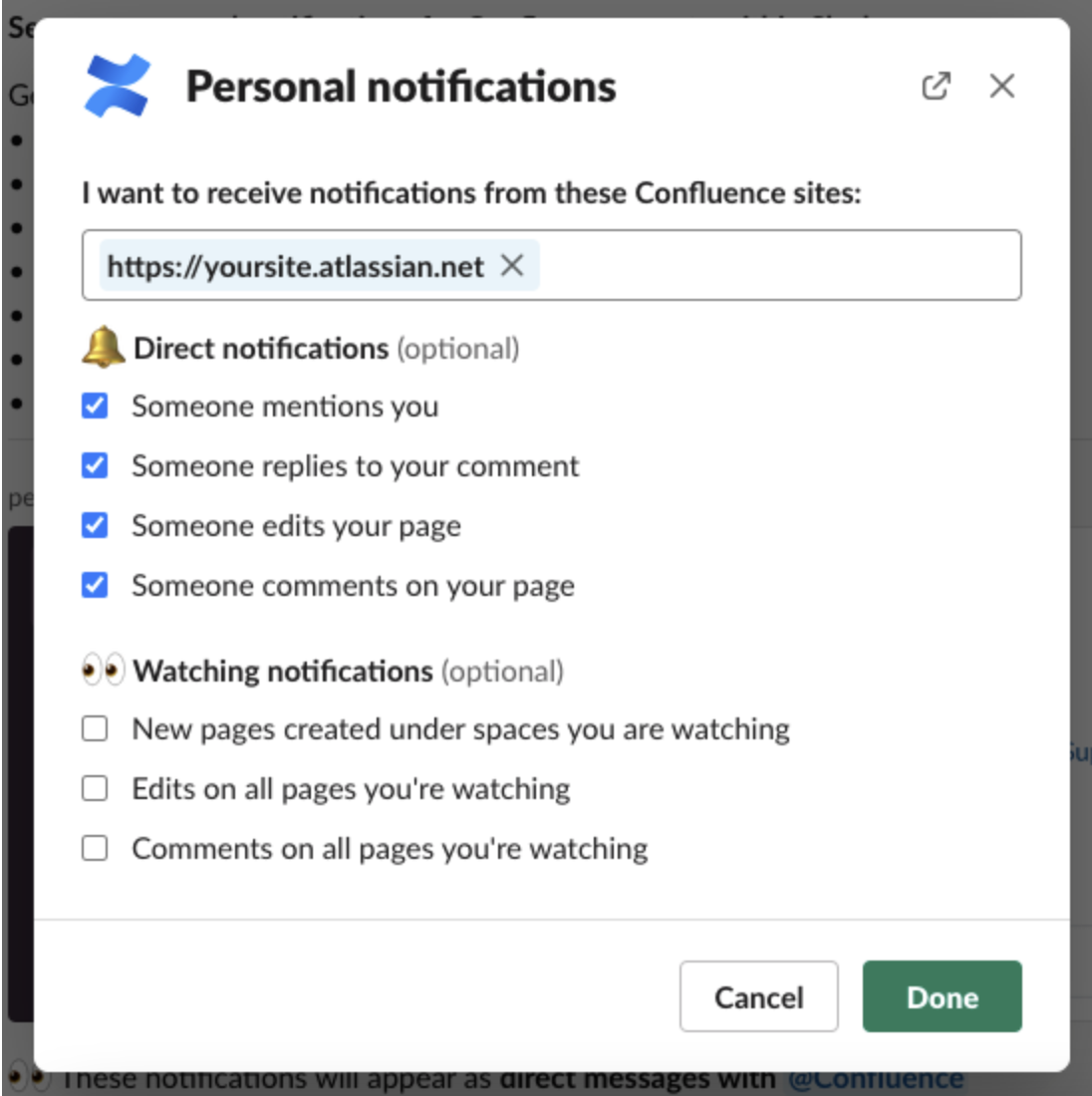Screen dimensions: 1092x1096
Task: Open the dialog in a new window
Action: tap(937, 87)
